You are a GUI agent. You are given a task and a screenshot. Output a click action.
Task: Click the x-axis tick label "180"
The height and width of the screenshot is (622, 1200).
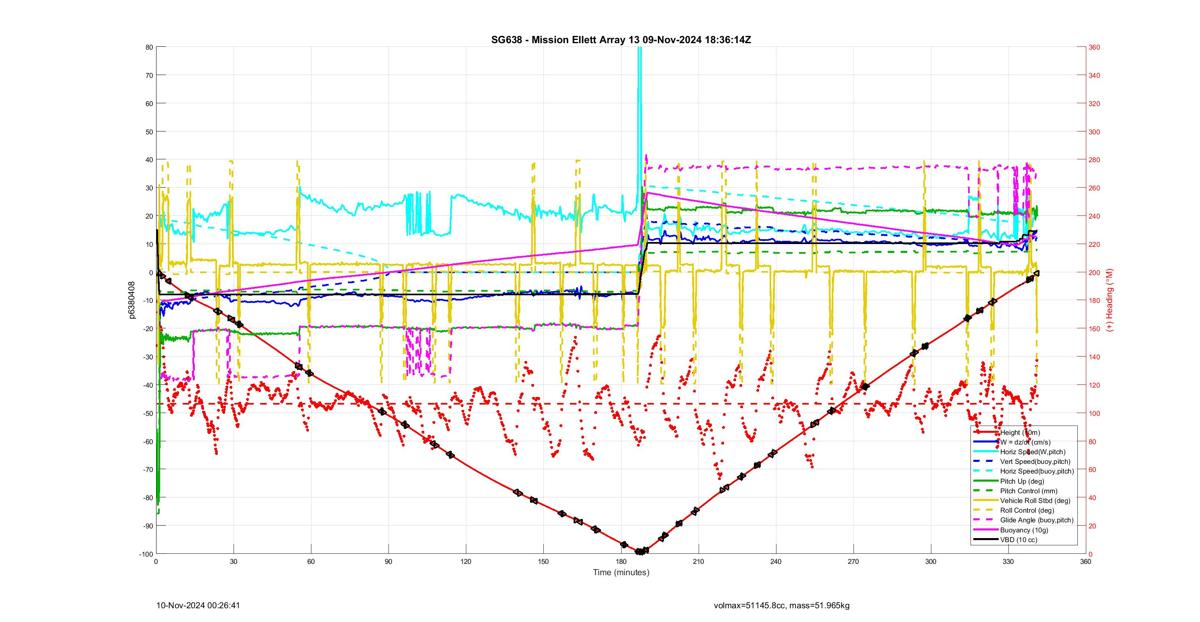point(621,562)
